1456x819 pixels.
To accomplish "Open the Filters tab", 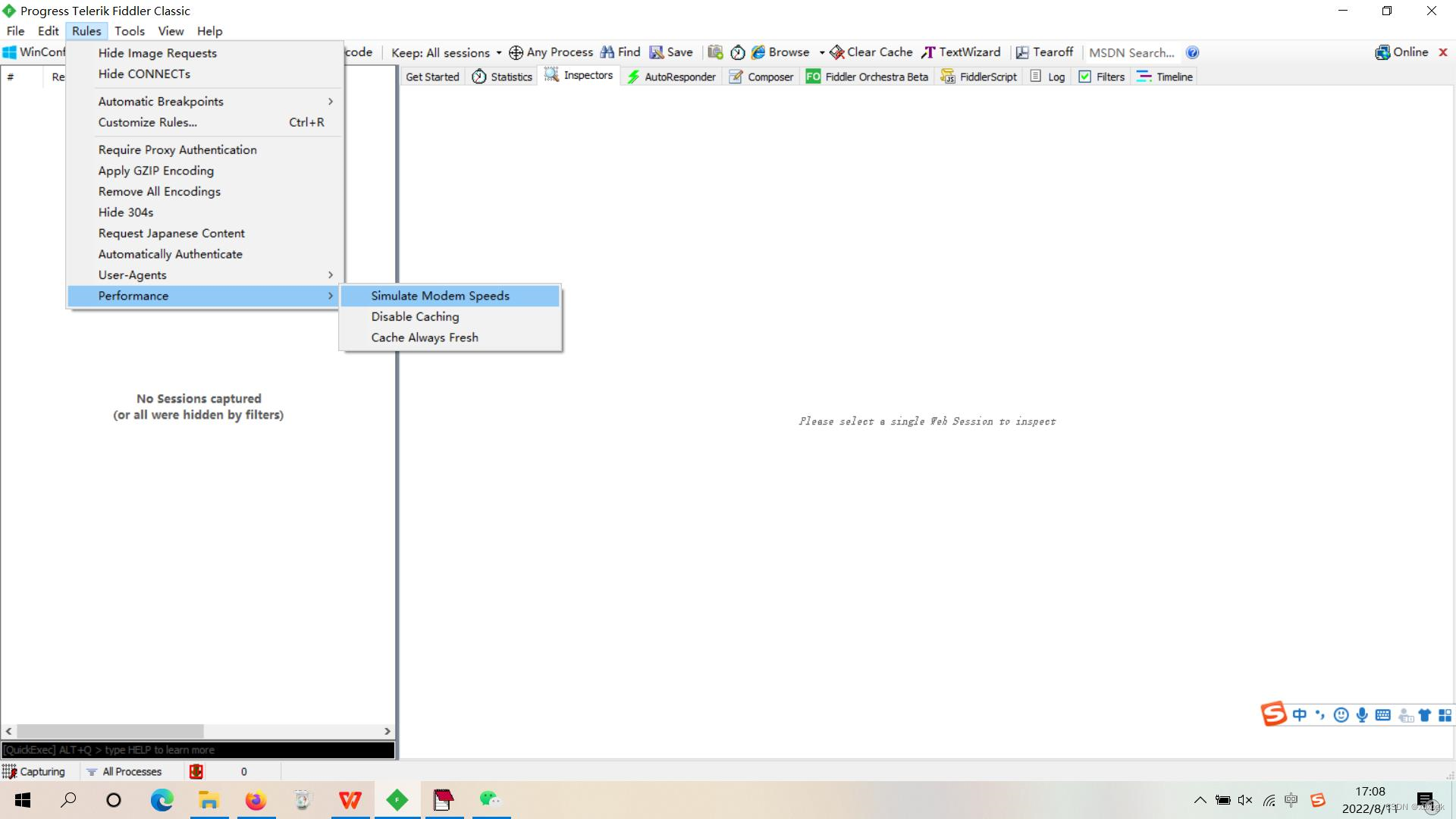I will 1102,77.
